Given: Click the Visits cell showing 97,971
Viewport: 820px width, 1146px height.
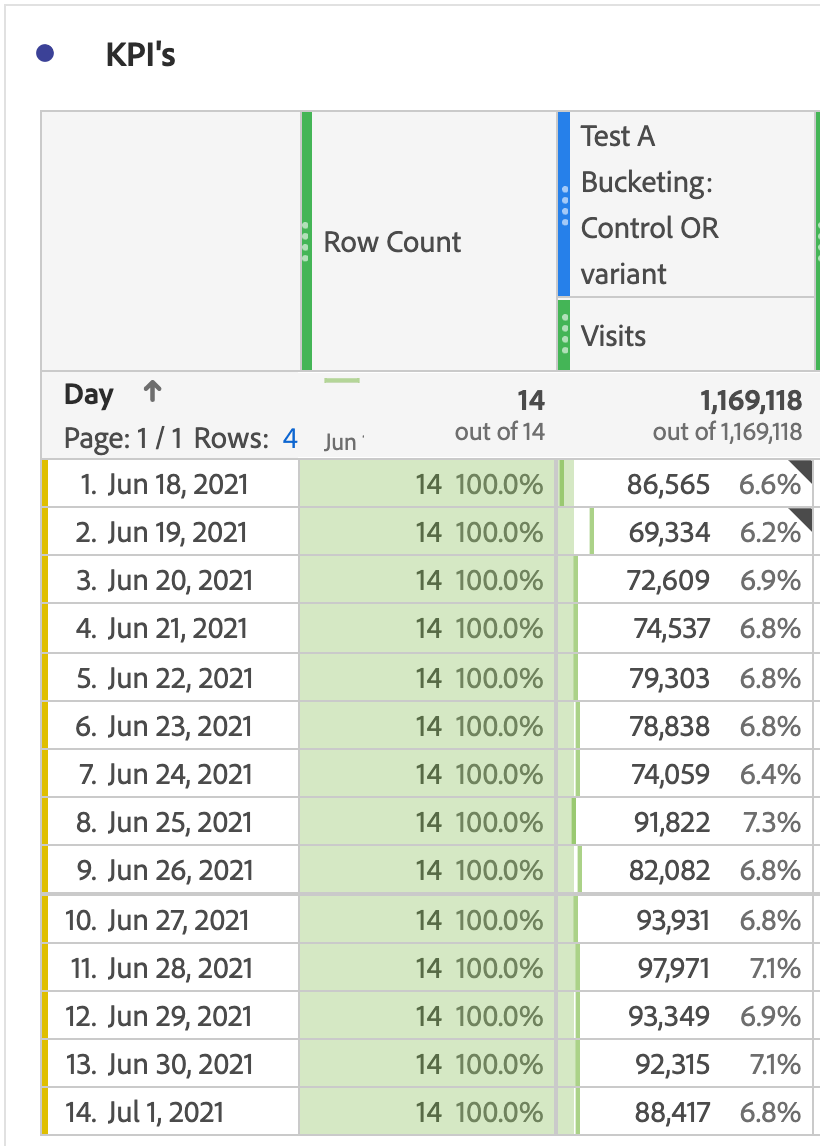Looking at the screenshot, I should (x=686, y=968).
